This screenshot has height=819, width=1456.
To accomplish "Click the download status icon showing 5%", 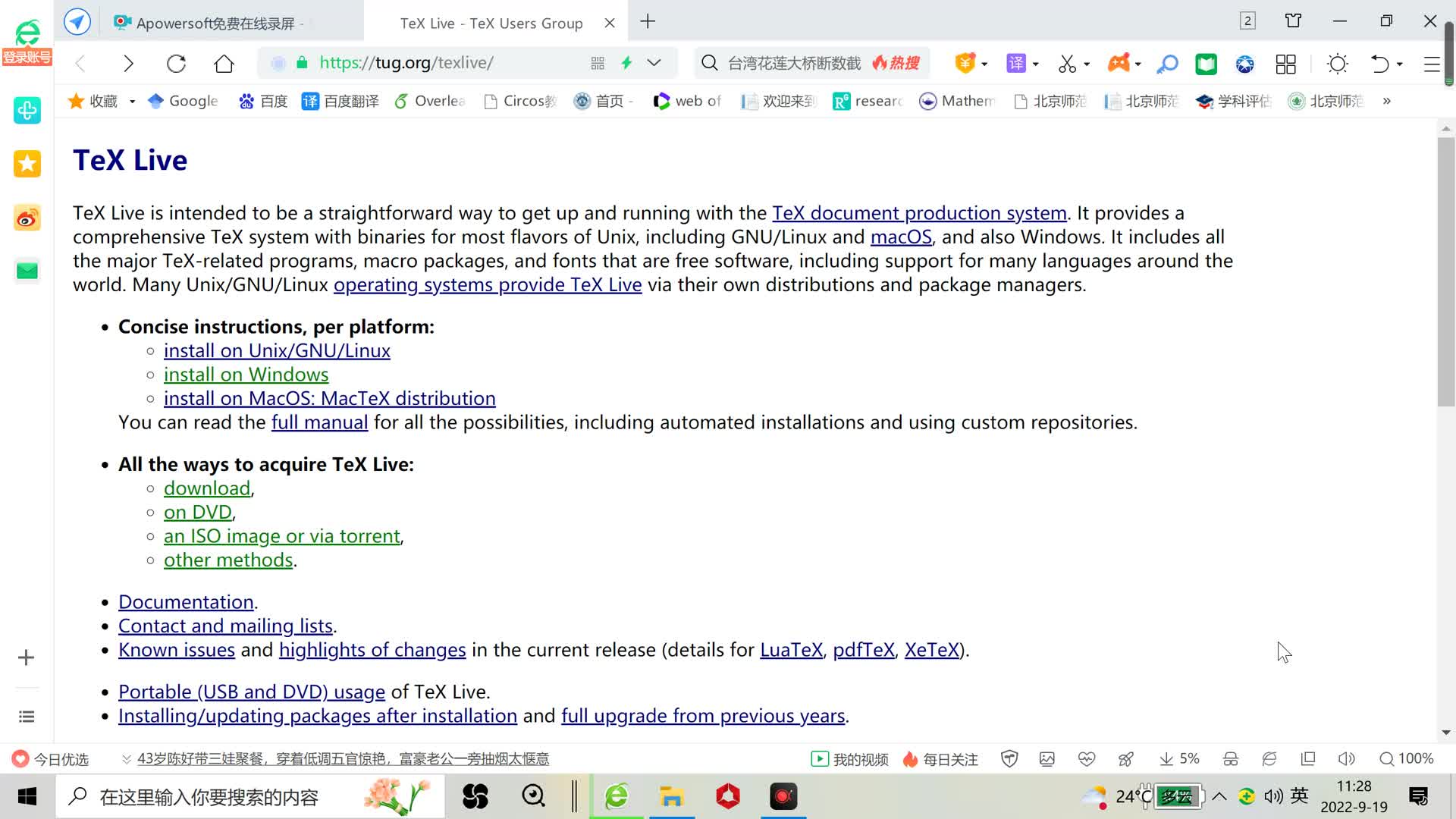I will click(x=1179, y=758).
